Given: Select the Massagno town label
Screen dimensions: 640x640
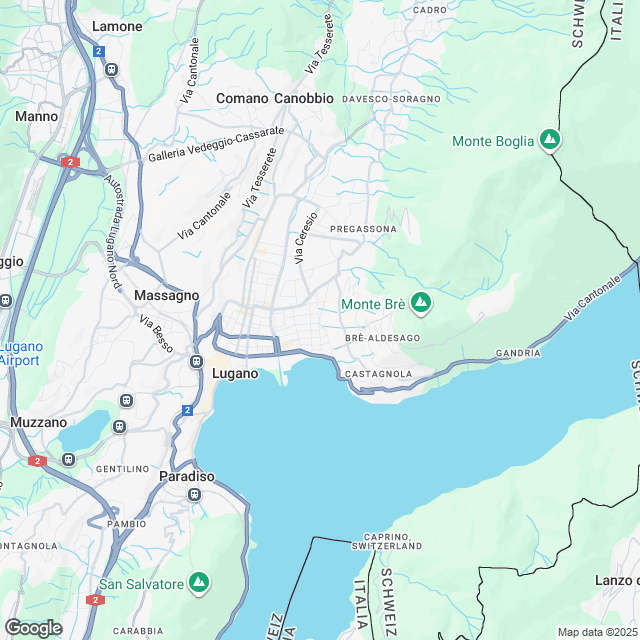Looking at the screenshot, I should click(167, 296).
